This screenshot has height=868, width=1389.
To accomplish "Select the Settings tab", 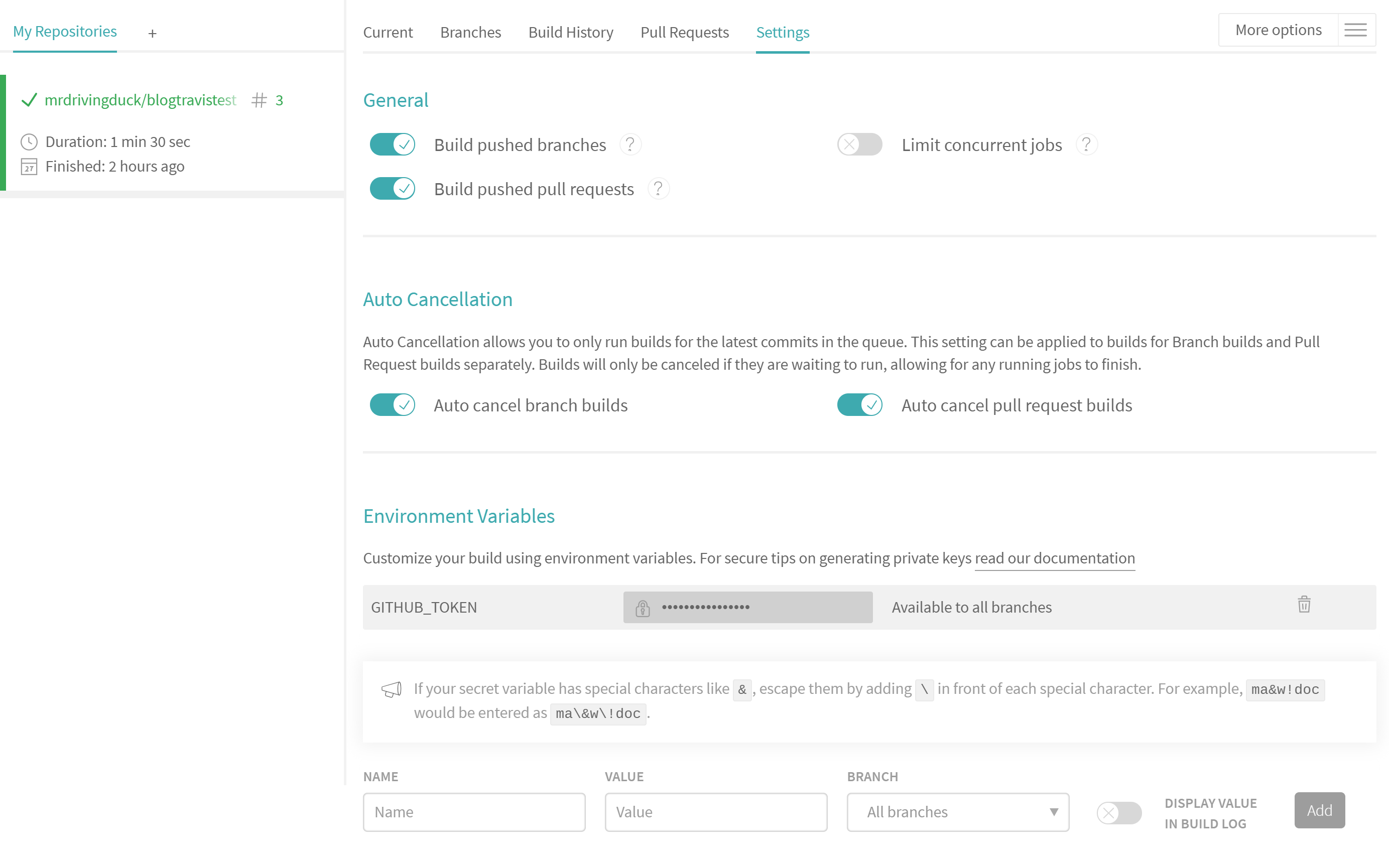I will click(x=783, y=32).
